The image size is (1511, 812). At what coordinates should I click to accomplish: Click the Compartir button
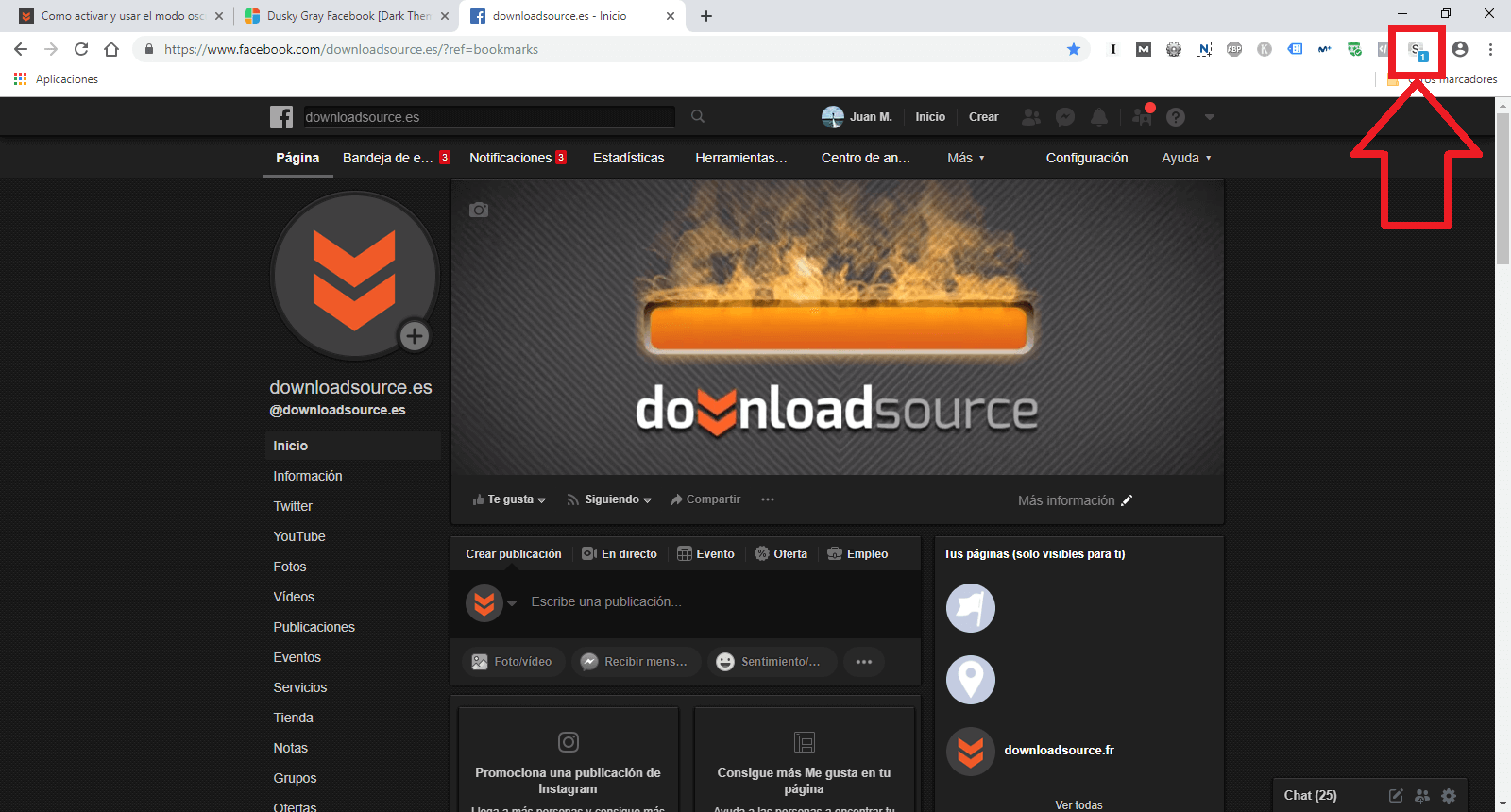pyautogui.click(x=705, y=499)
